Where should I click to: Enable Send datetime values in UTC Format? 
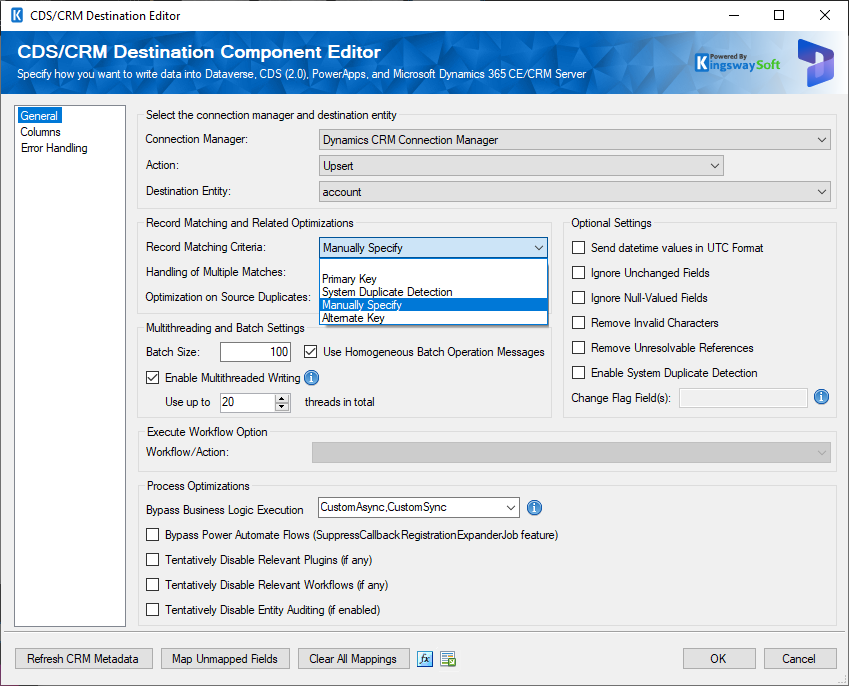click(577, 247)
